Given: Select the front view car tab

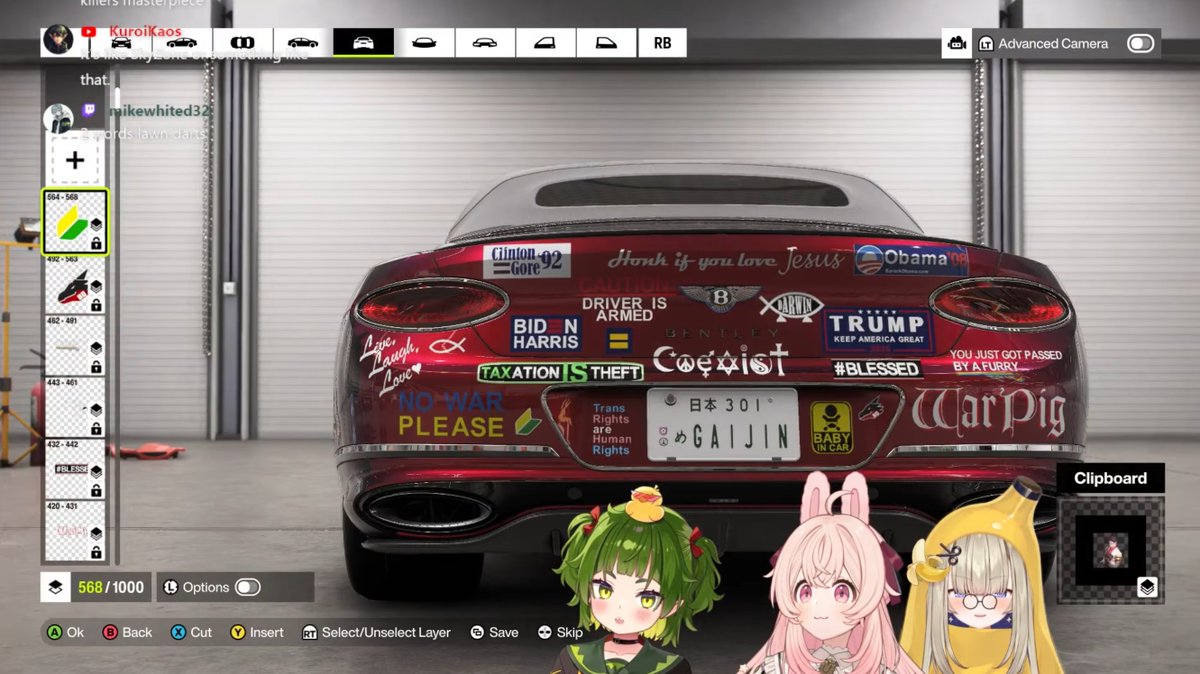Looking at the screenshot, I should point(121,43).
